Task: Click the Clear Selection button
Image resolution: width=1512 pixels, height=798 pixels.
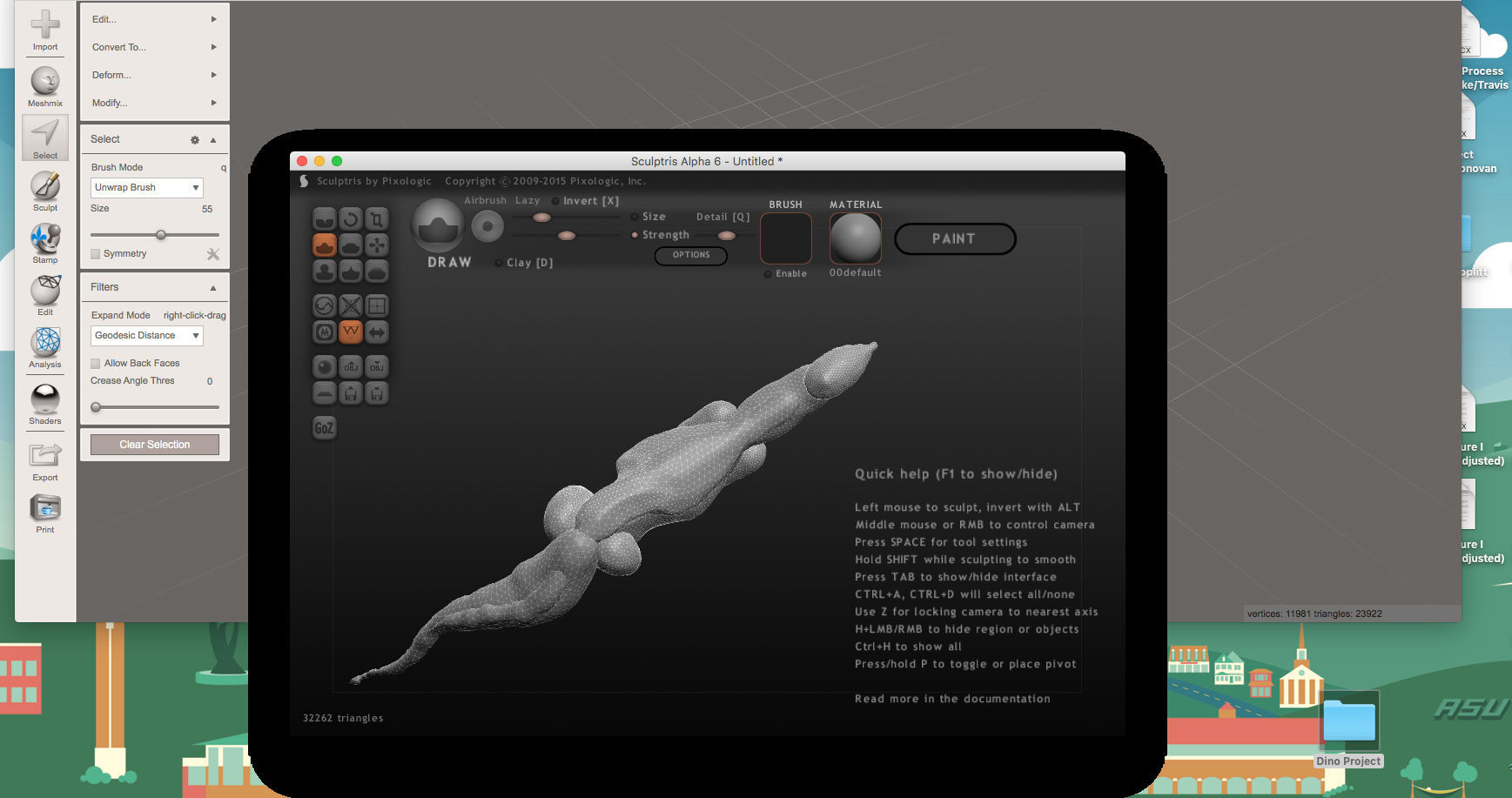Action: click(x=154, y=444)
